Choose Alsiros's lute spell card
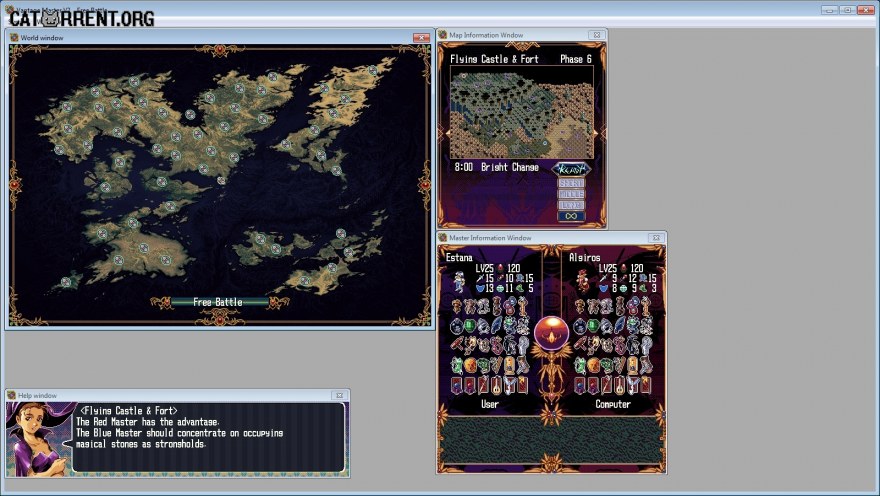 (620, 385)
